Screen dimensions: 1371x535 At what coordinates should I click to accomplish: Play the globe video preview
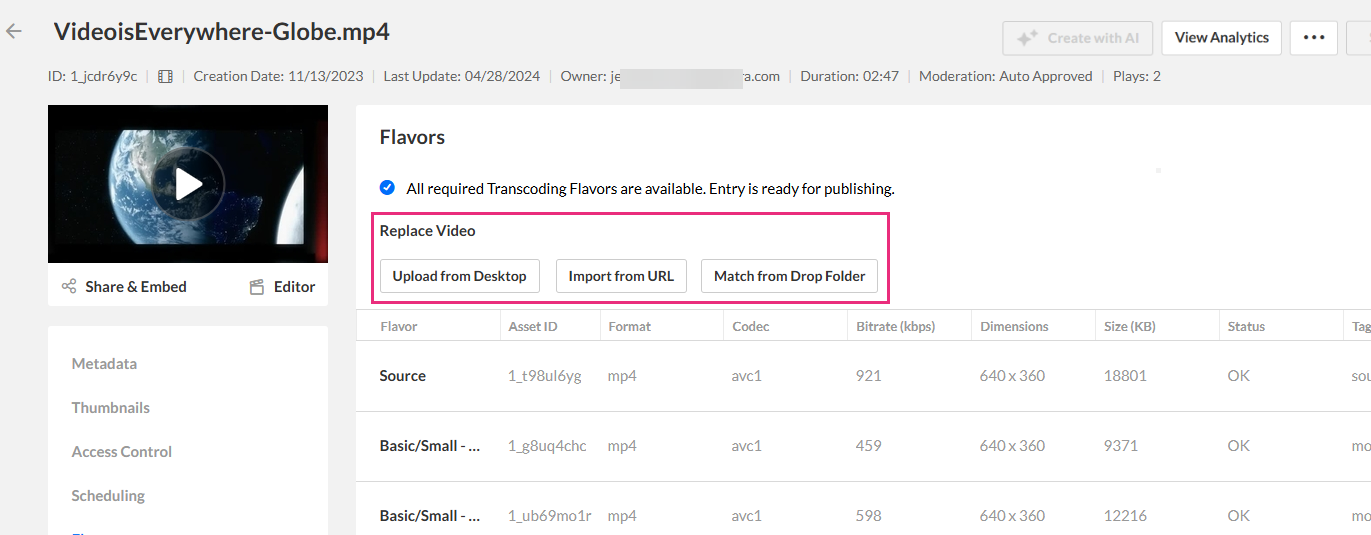188,184
